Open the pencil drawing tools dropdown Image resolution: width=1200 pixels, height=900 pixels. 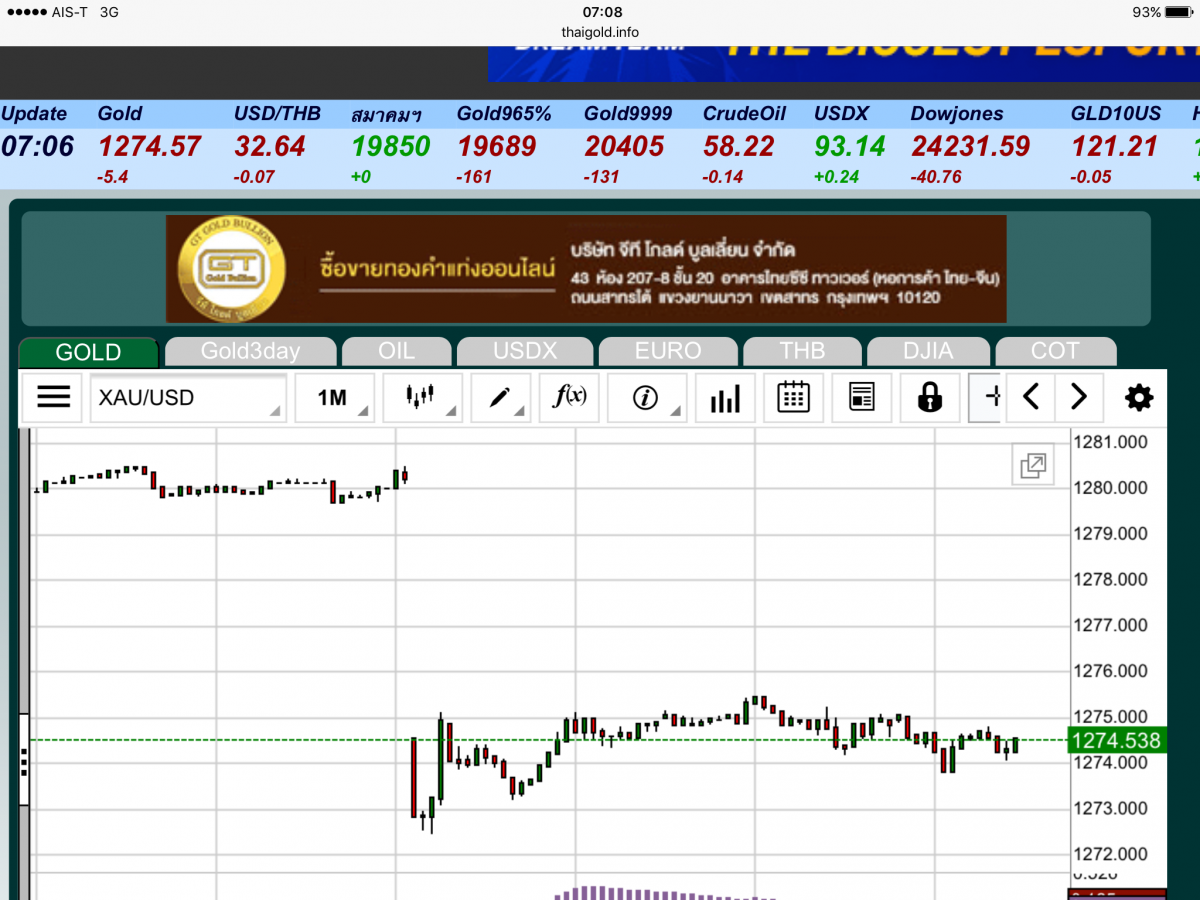(501, 398)
